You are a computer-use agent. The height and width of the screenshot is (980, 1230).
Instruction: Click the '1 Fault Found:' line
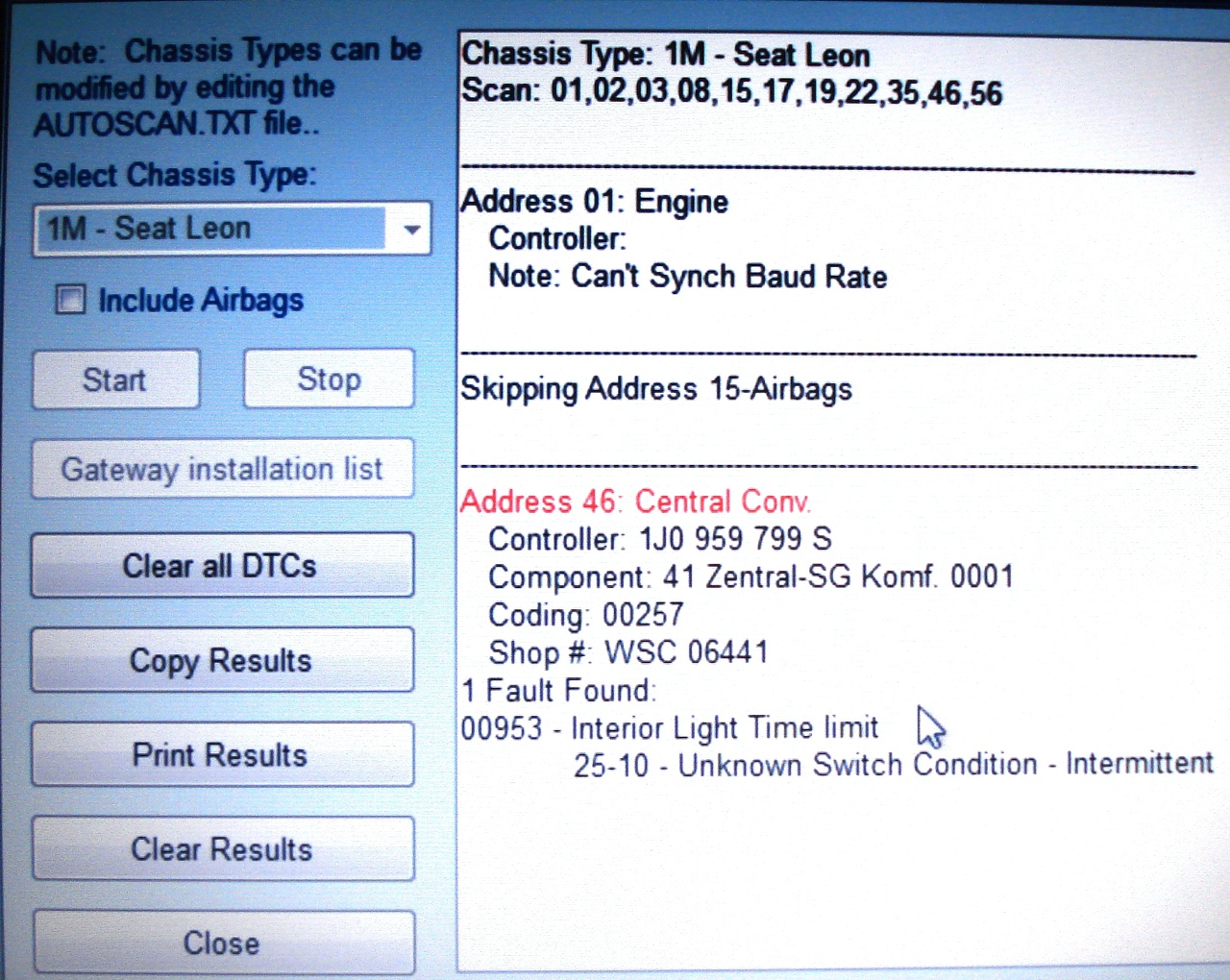pyautogui.click(x=558, y=690)
